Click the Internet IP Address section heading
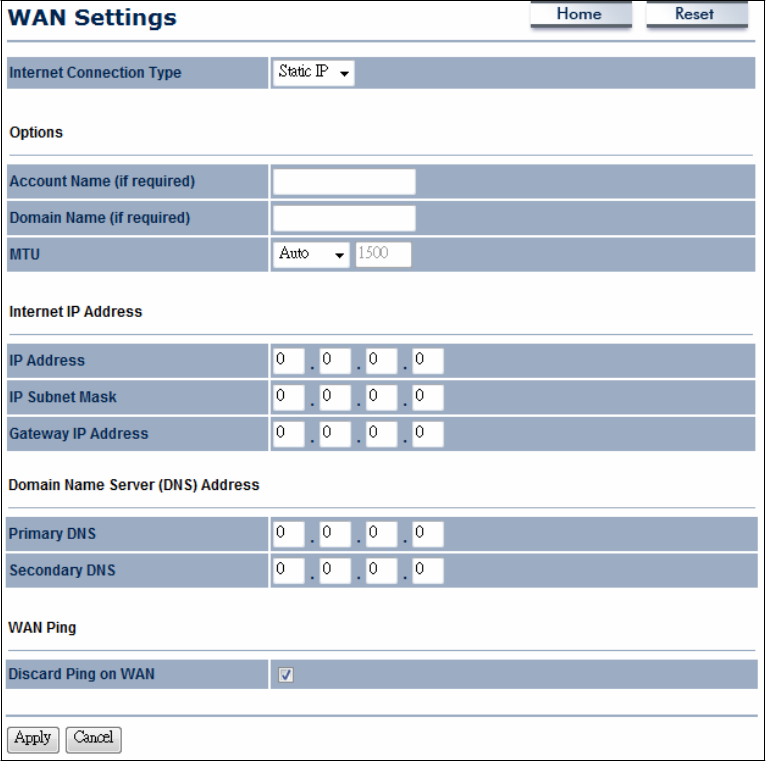766x761 pixels. [76, 312]
